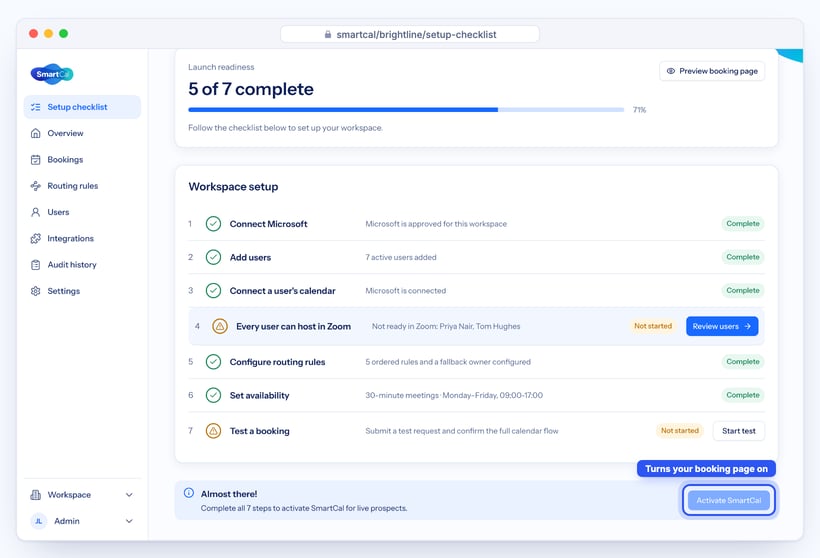Image resolution: width=820 pixels, height=558 pixels.
Task: Click the Routing rules icon
Action: click(x=36, y=186)
